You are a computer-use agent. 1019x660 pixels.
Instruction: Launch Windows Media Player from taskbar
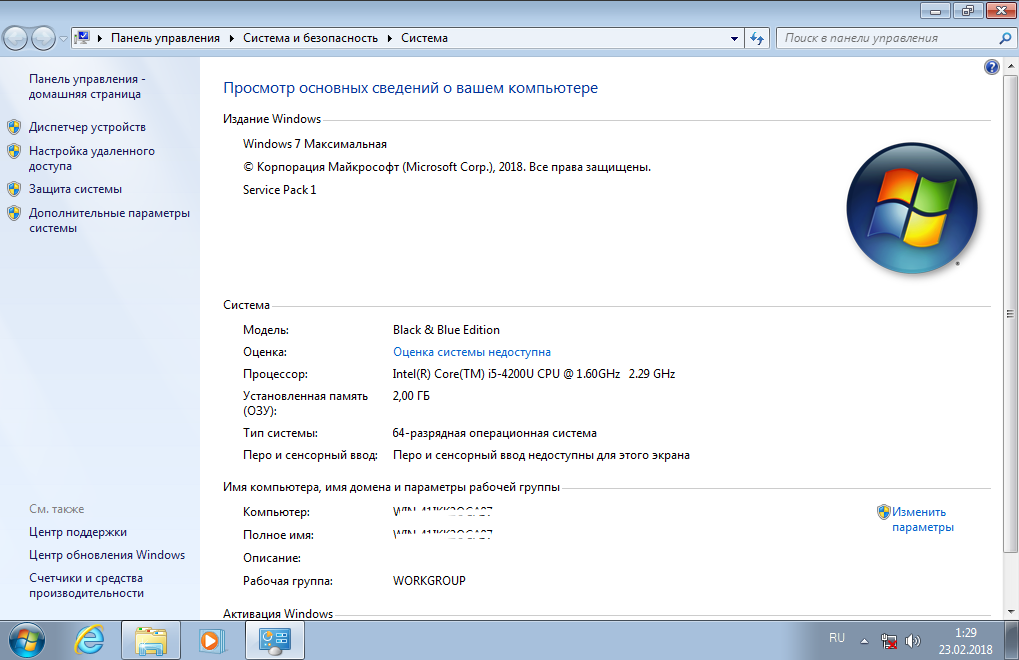point(212,641)
